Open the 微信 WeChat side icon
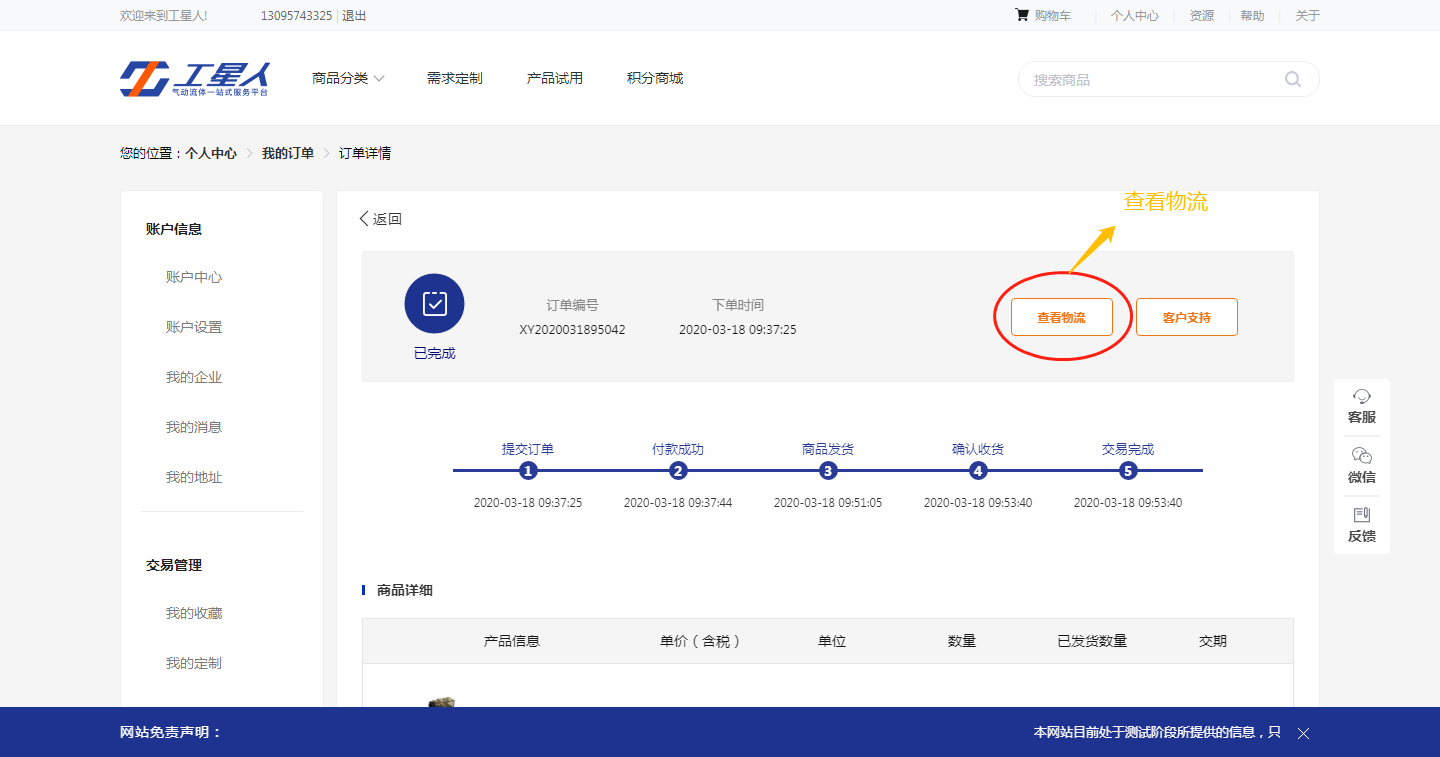Viewport: 1440px width, 757px height. 1361,465
